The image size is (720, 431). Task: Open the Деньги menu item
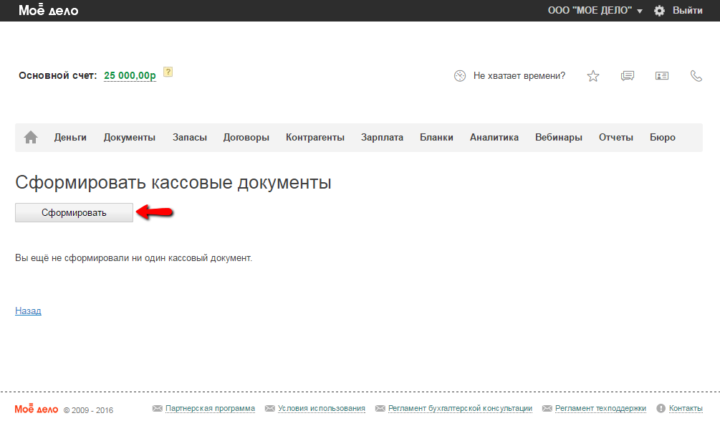70,137
